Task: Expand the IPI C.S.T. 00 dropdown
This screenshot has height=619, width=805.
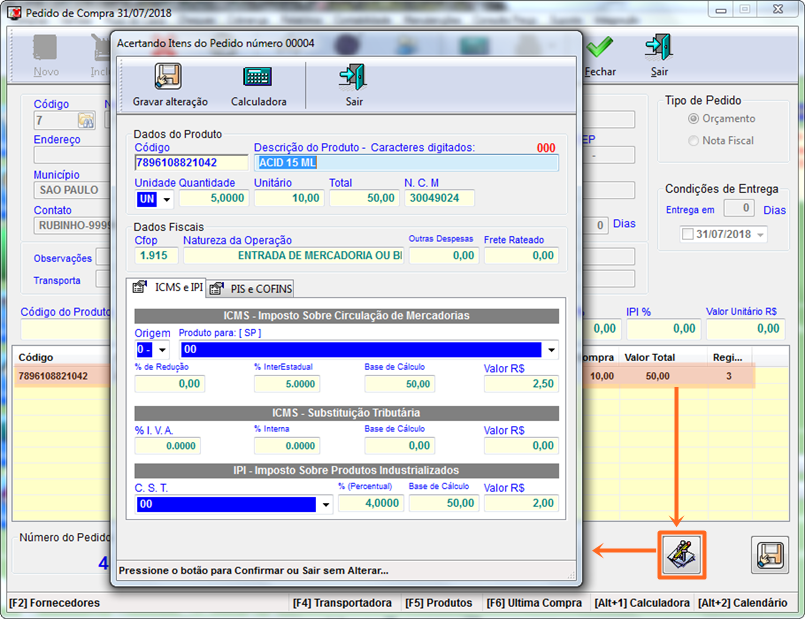Action: (325, 505)
